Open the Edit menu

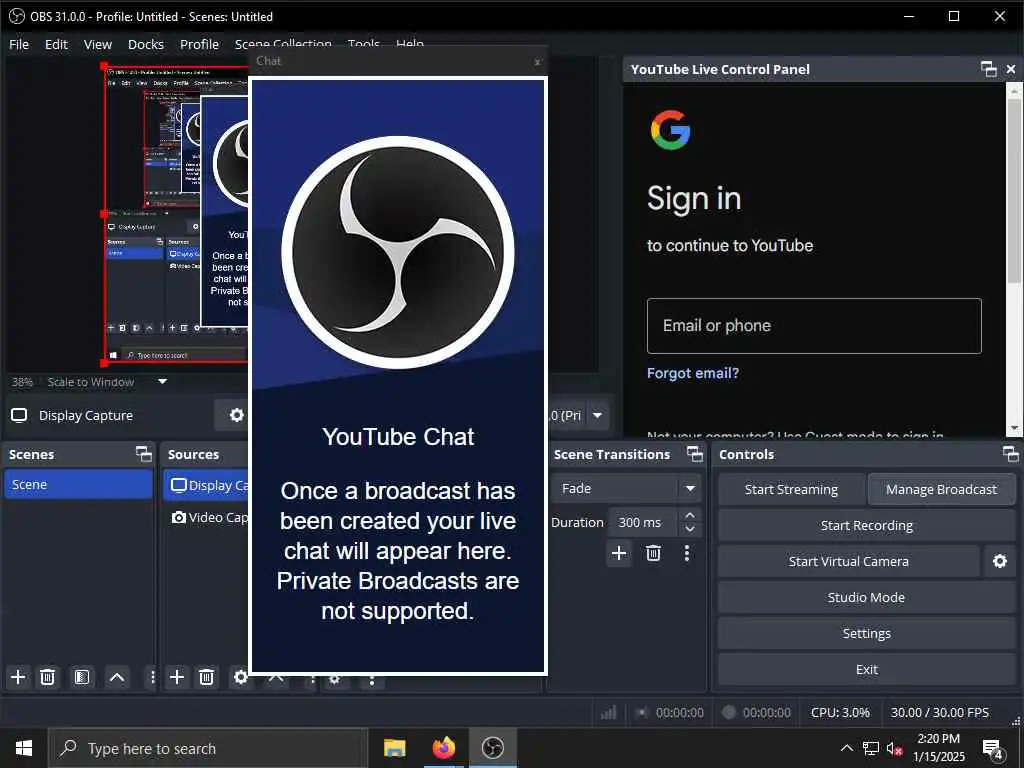(x=56, y=44)
